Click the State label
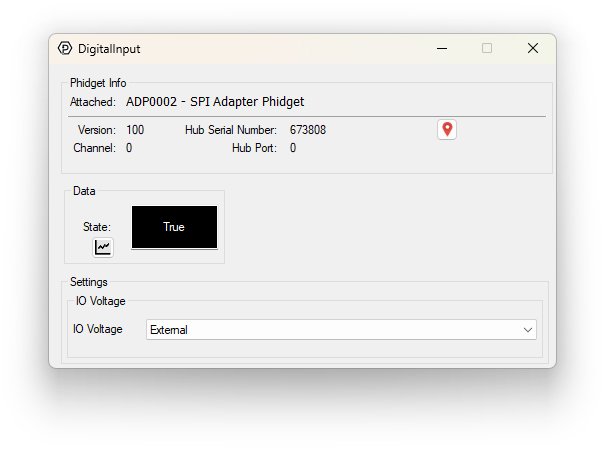604x450 pixels. pos(97,227)
